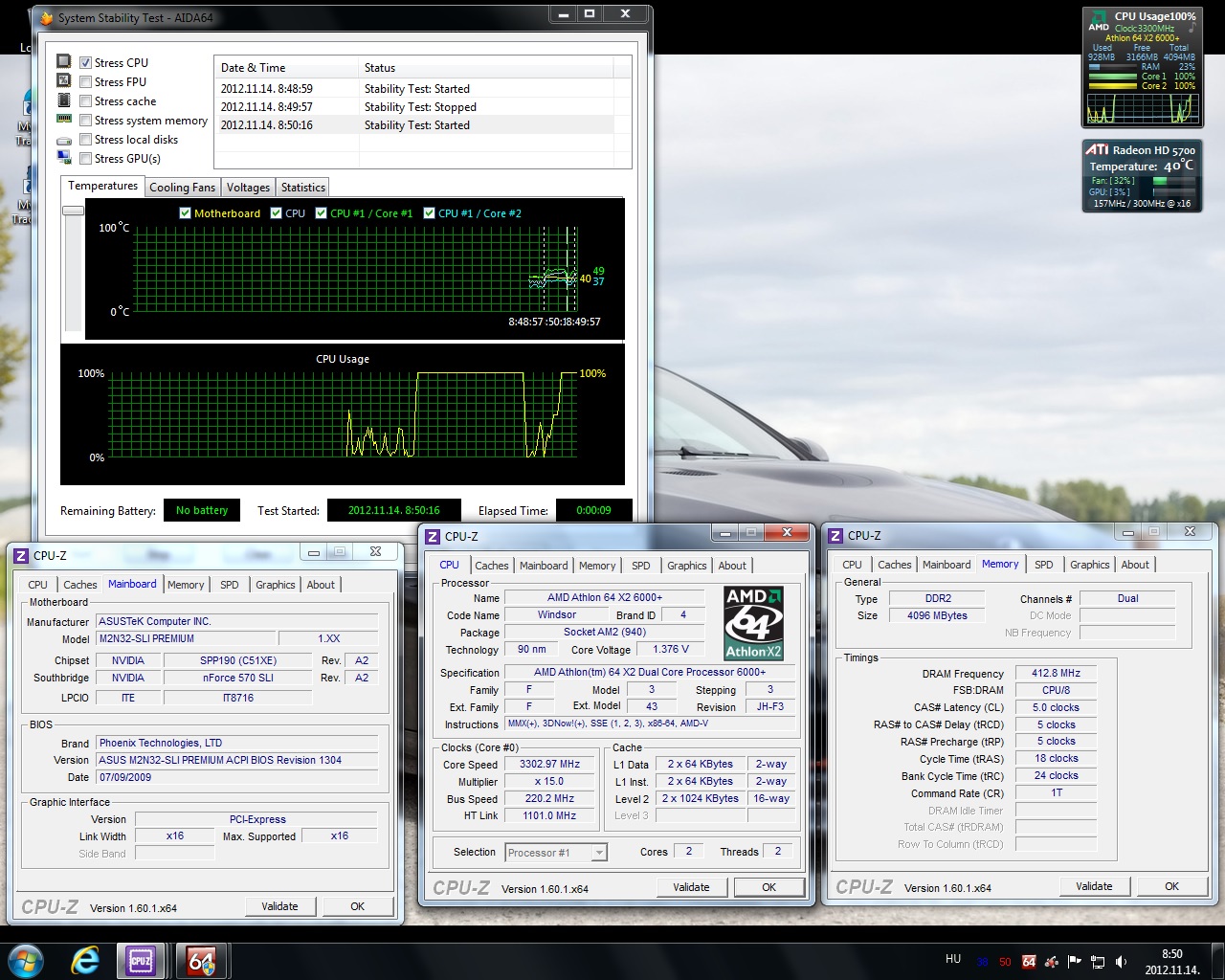Click the Status column header
This screenshot has width=1225, height=980.
click(x=486, y=68)
